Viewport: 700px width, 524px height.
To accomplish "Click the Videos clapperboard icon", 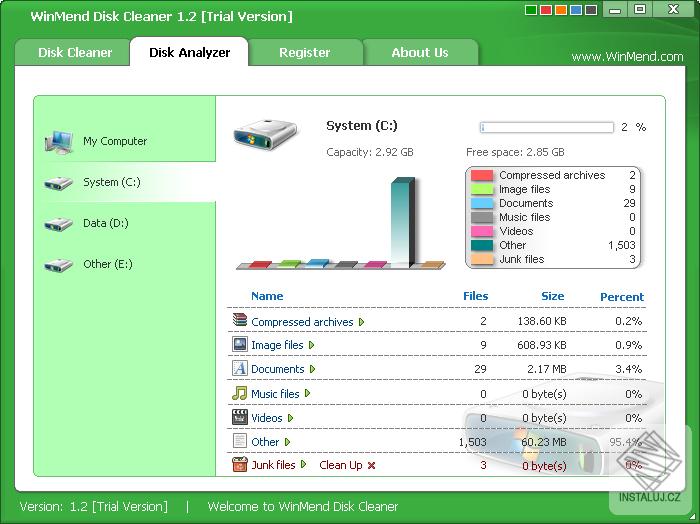I will click(x=240, y=417).
